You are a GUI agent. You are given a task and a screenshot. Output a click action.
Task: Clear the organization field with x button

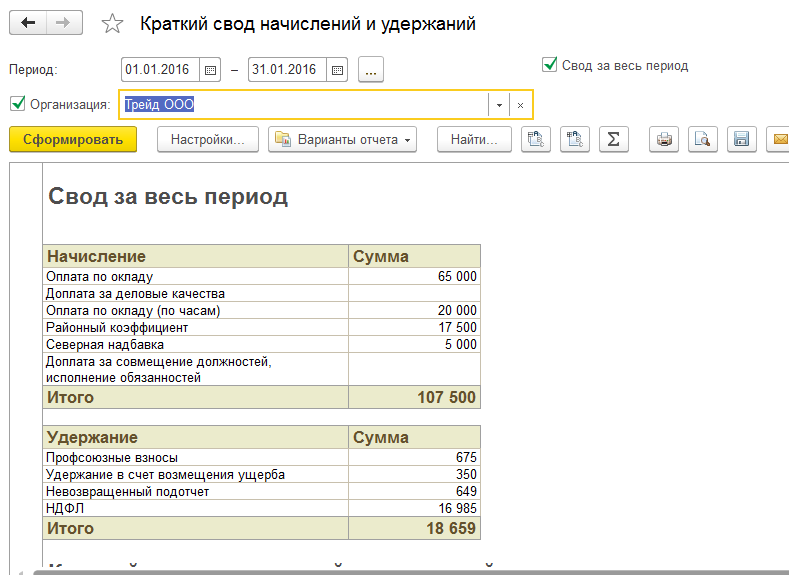[520, 105]
